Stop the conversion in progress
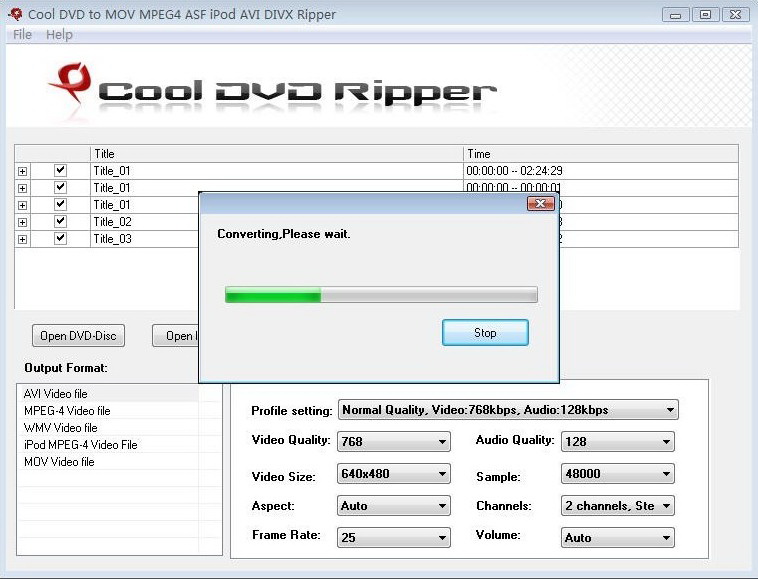Viewport: 758px width, 579px height. [485, 333]
